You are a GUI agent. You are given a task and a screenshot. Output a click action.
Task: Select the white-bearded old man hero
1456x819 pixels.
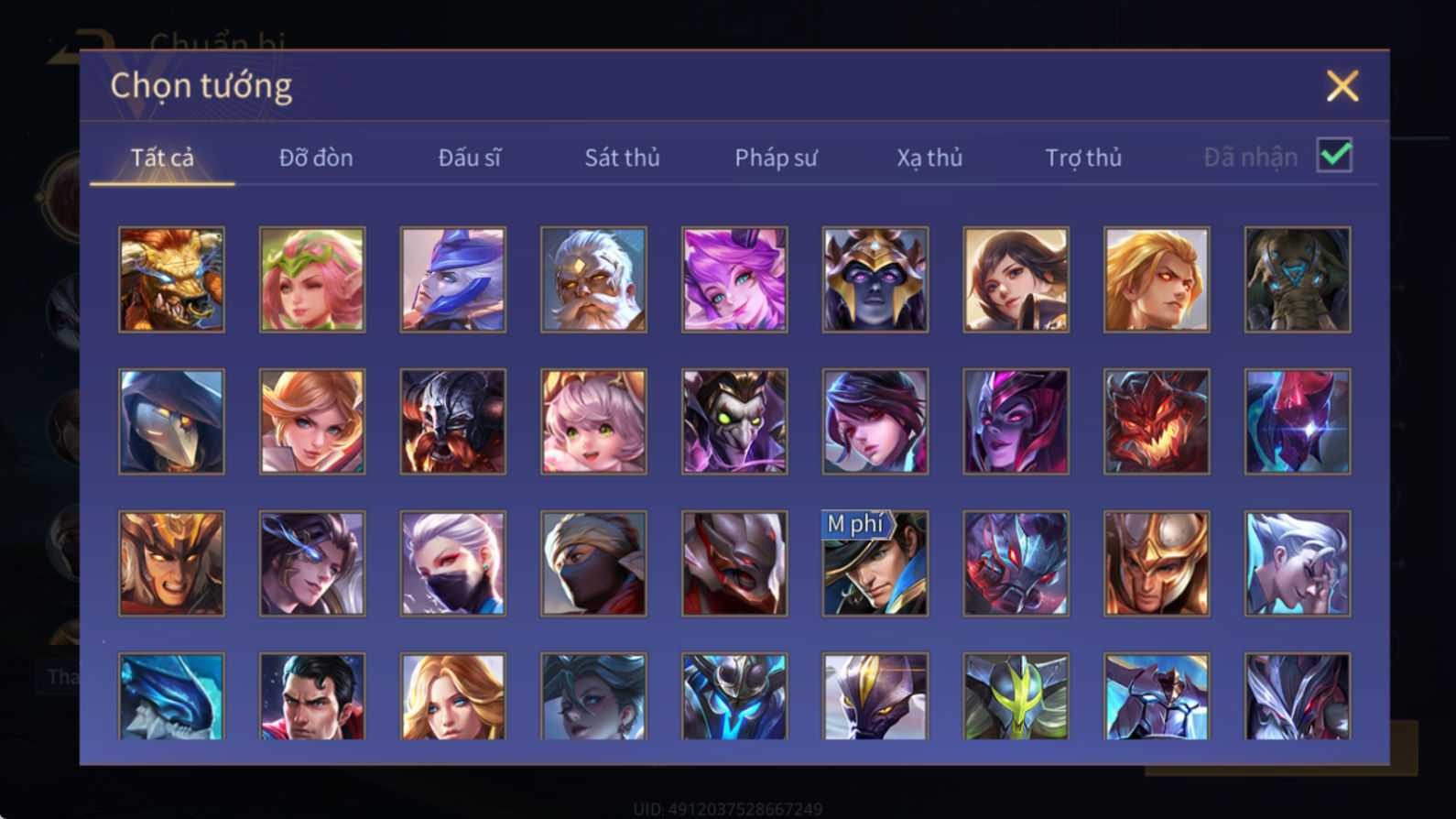pos(593,279)
